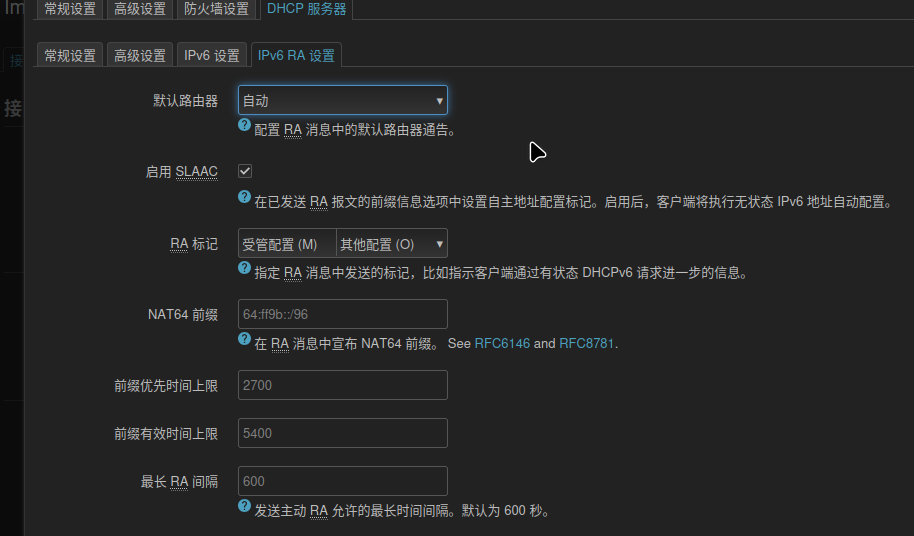This screenshot has width=914, height=536.
Task: Open the 默认路由器 dropdown set to 自动
Action: coord(343,100)
